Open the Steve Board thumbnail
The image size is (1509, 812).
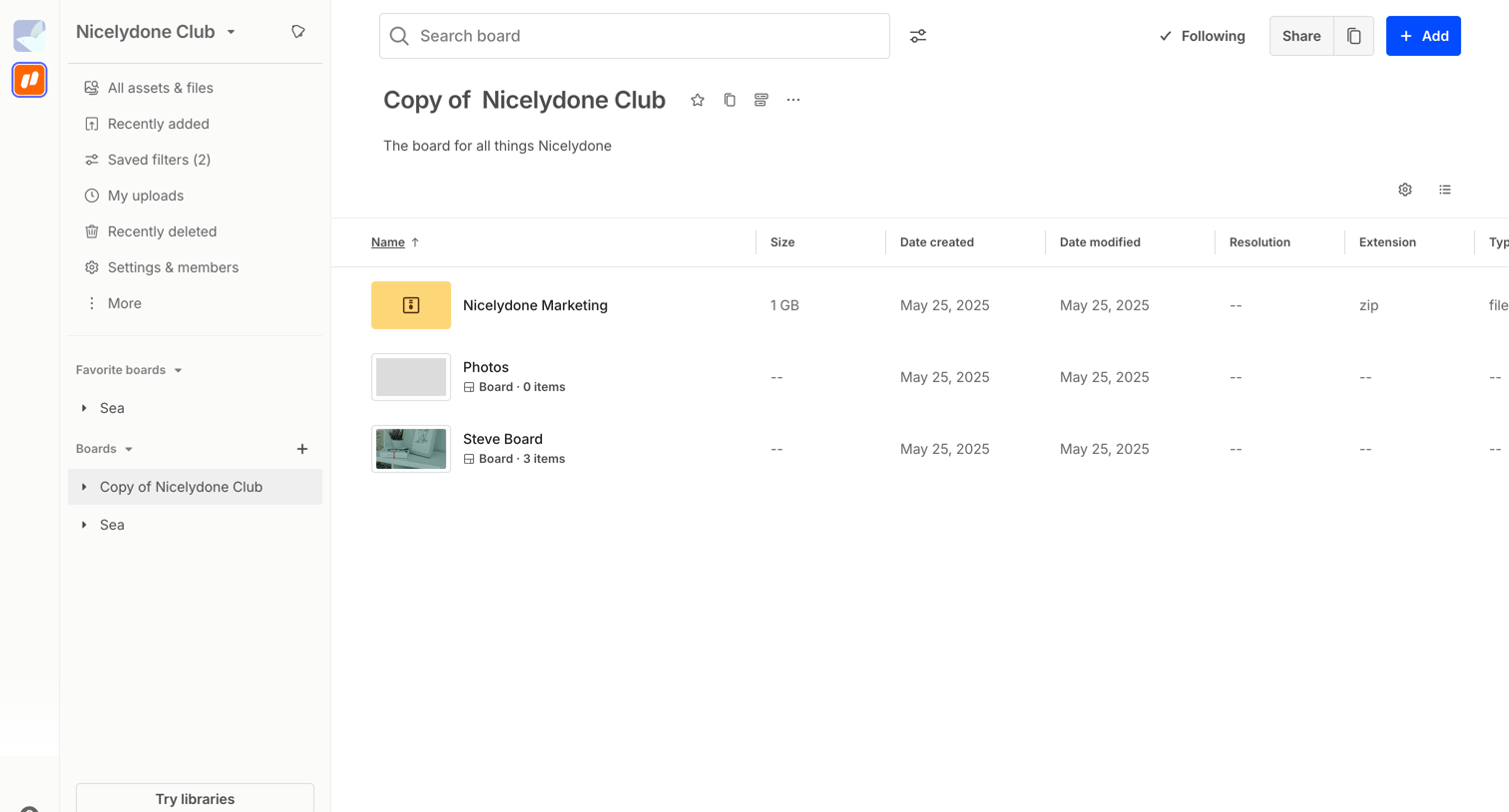411,449
